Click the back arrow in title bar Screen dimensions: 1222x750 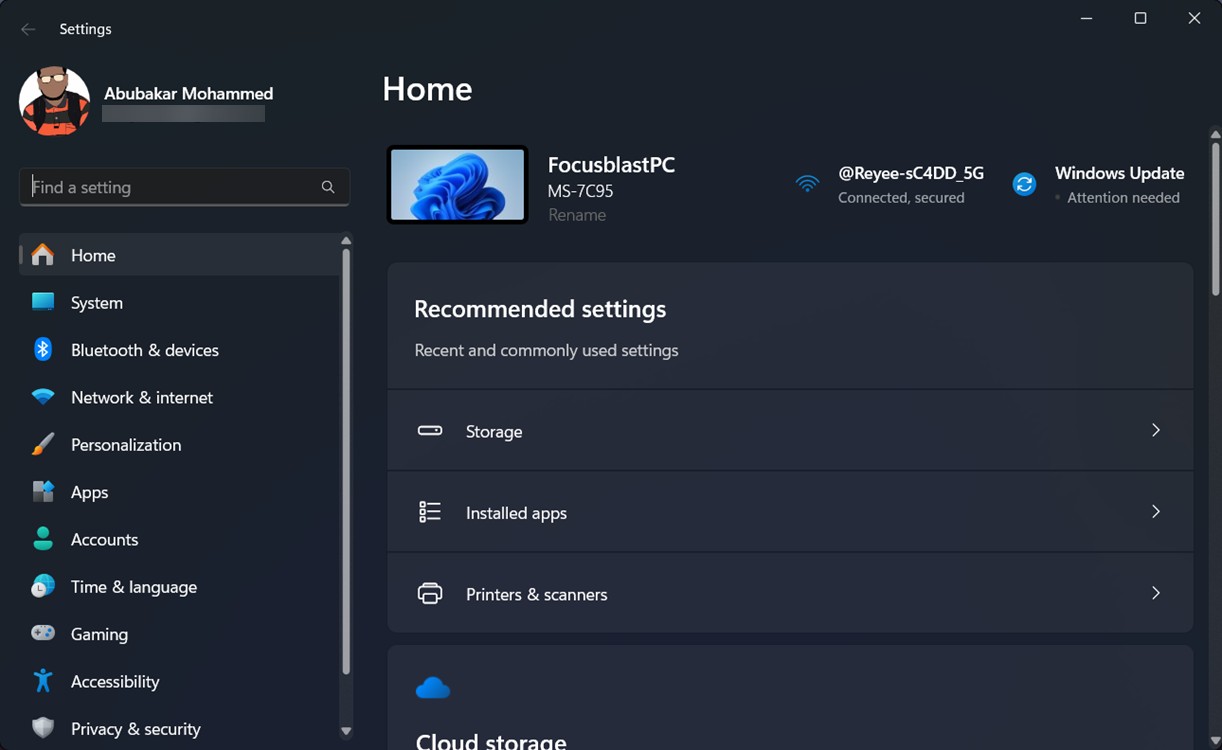click(x=28, y=29)
